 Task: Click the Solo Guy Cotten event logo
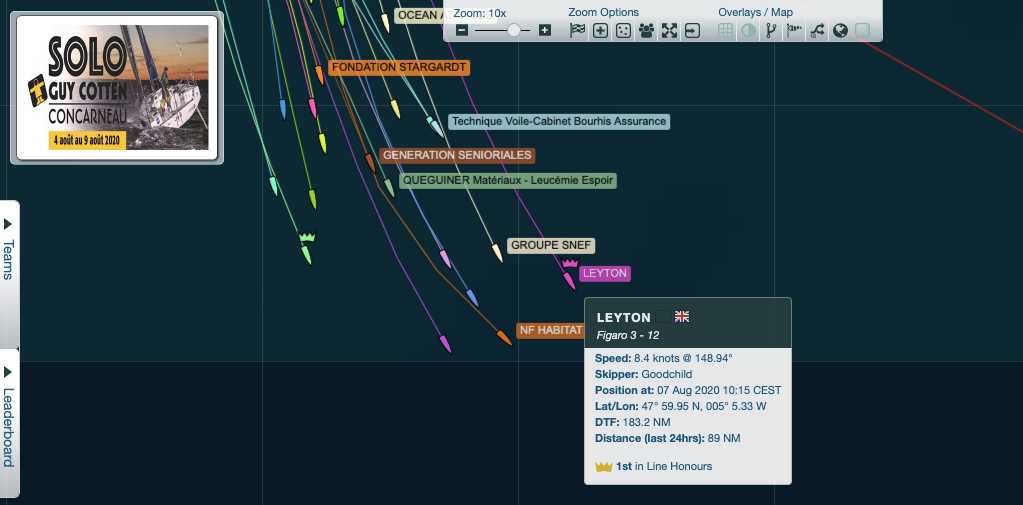pos(117,87)
